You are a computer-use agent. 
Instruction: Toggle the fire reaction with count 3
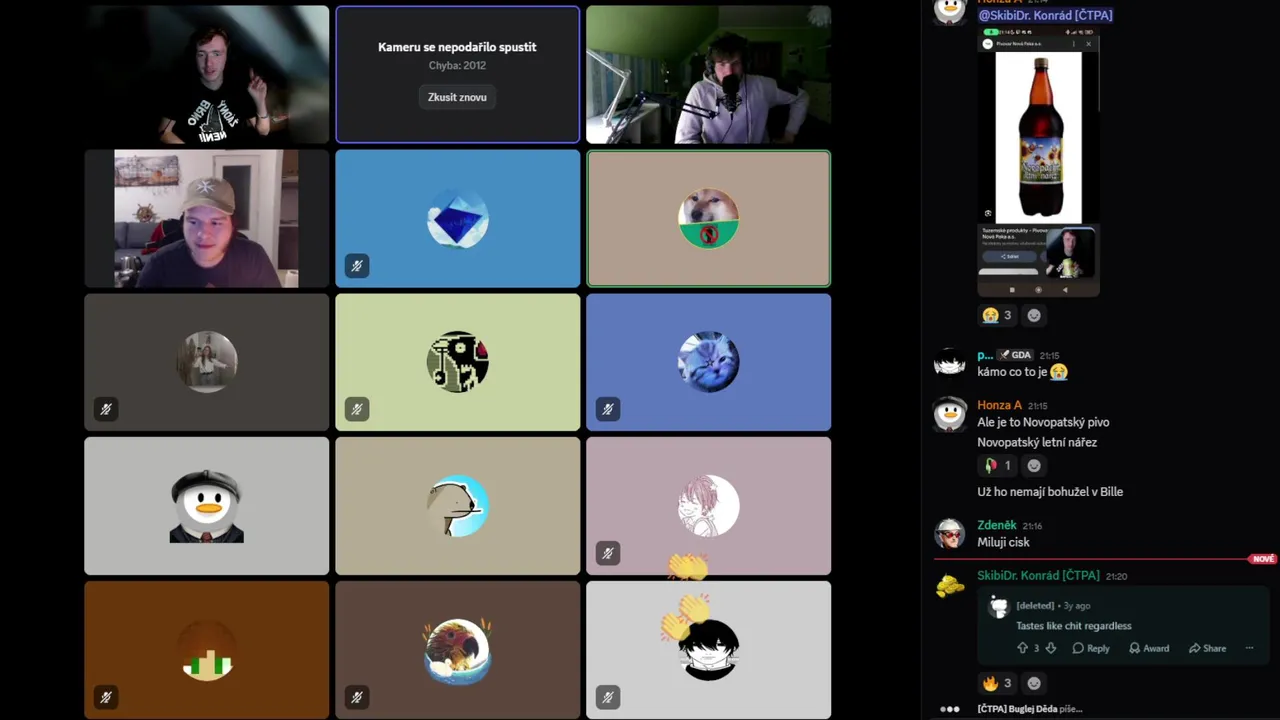click(x=997, y=683)
